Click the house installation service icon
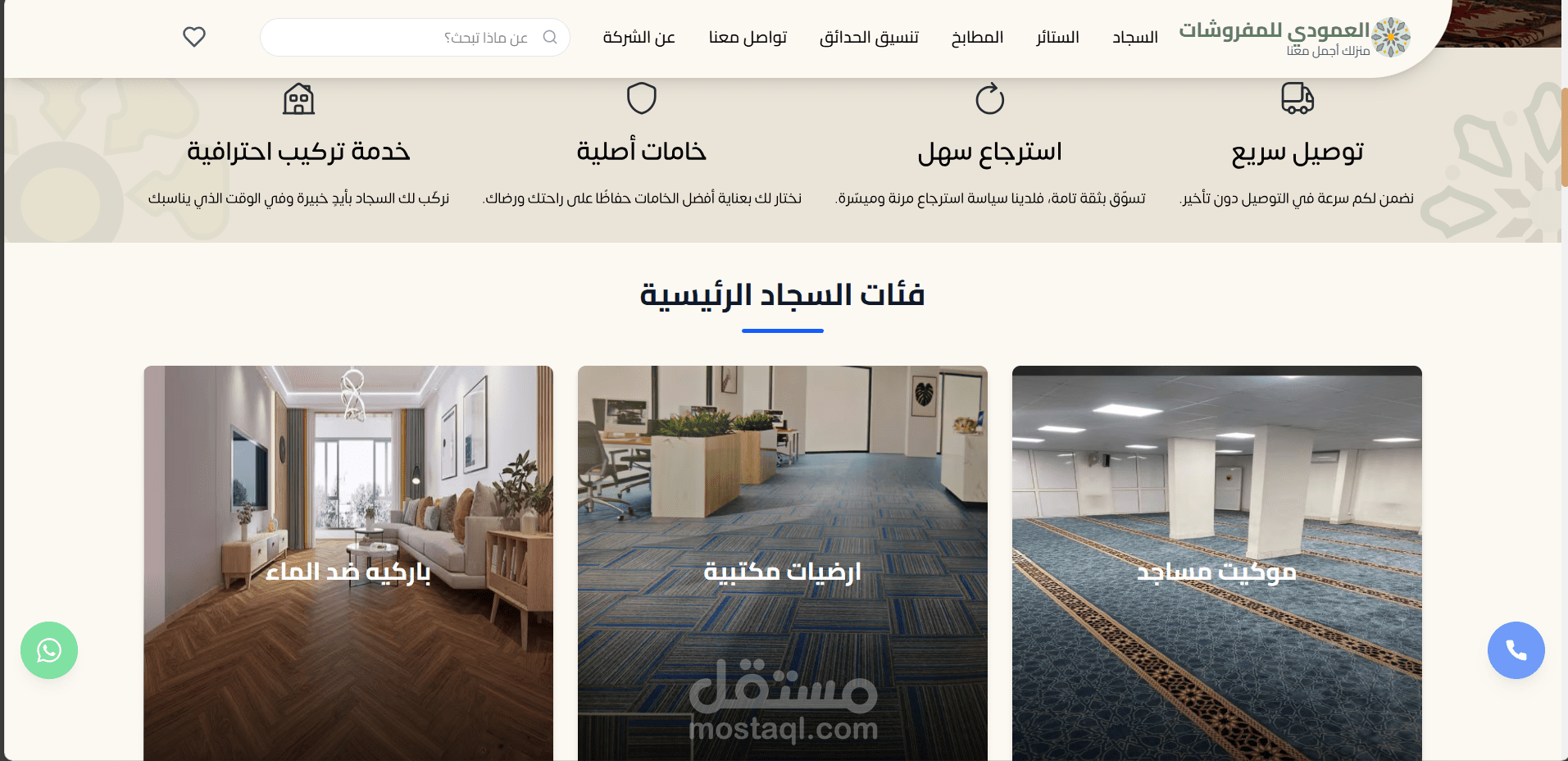 [x=298, y=98]
